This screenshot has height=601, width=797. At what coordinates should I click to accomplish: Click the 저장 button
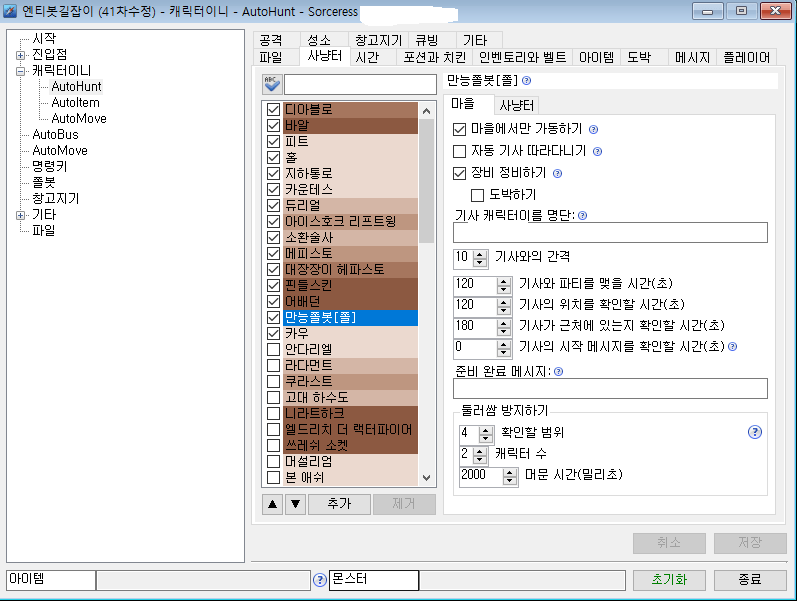pos(750,543)
